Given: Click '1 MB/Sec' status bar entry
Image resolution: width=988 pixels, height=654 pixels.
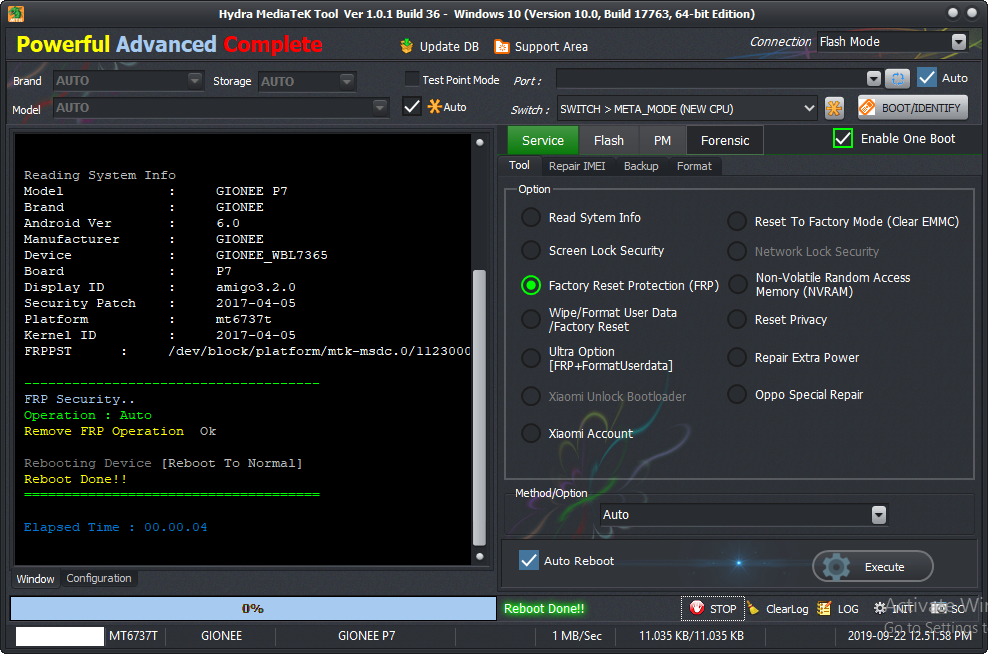Looking at the screenshot, I should click(x=577, y=636).
